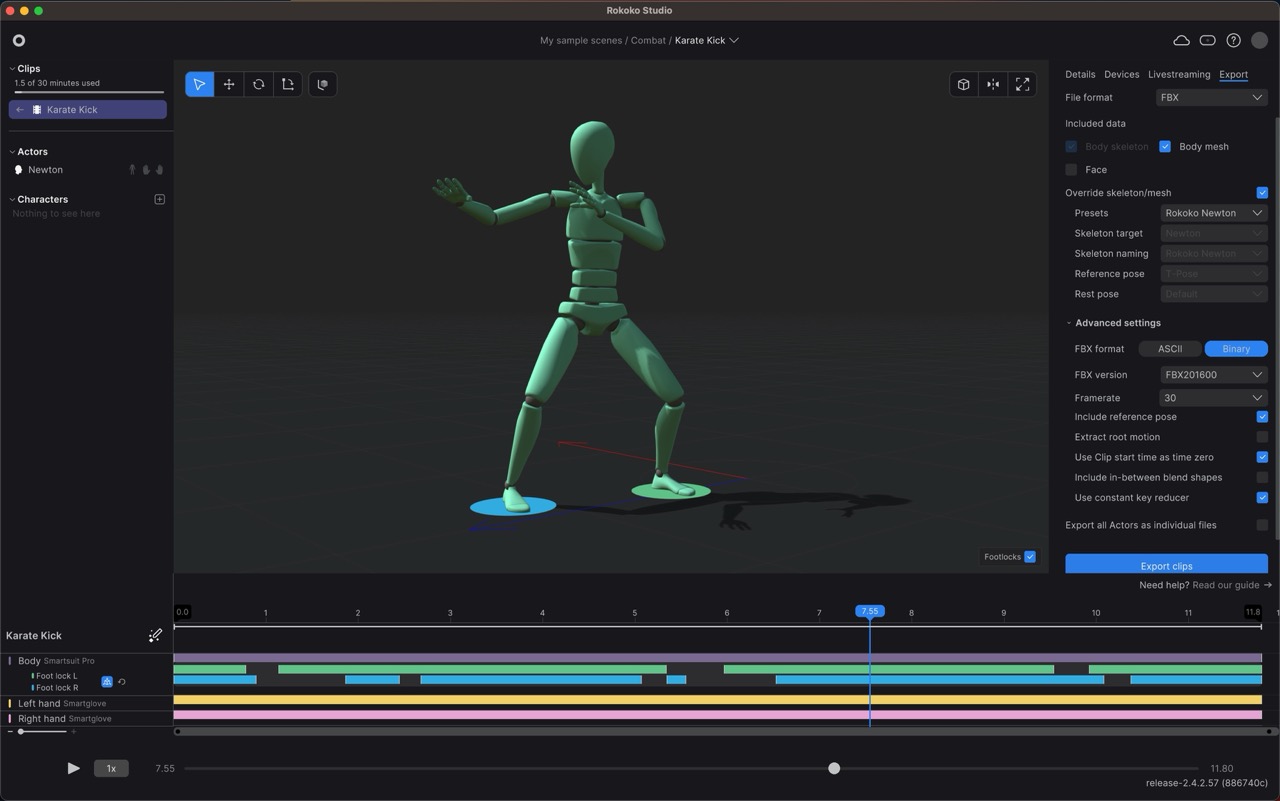Collapse the Advanced settings section
This screenshot has width=1280, height=801.
(x=1069, y=323)
